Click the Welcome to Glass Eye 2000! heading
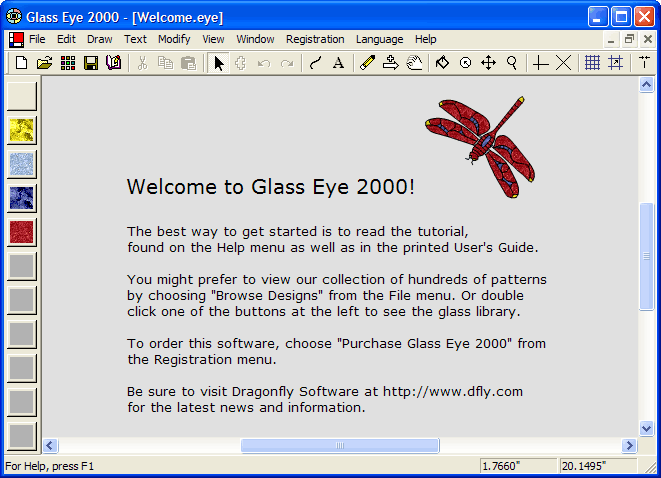Screen dimensions: 661x478 coord(271,187)
